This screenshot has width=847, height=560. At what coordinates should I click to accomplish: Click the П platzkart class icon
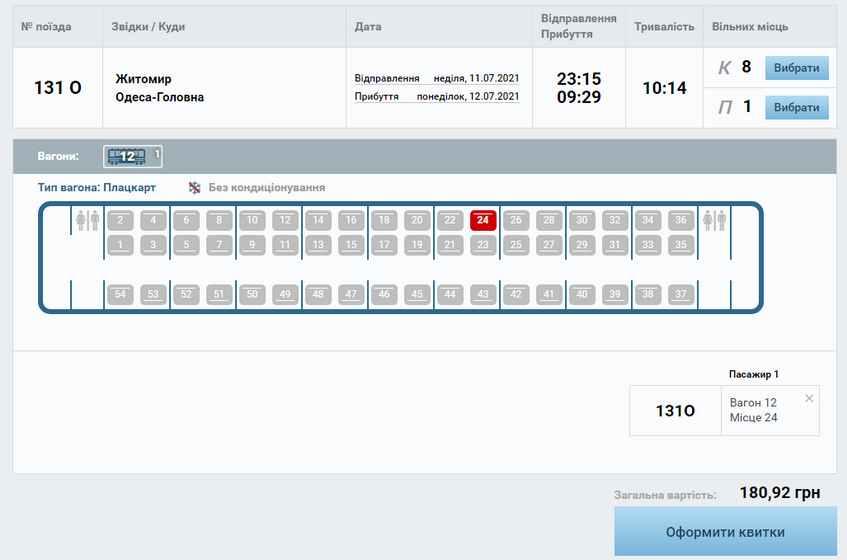pos(725,107)
